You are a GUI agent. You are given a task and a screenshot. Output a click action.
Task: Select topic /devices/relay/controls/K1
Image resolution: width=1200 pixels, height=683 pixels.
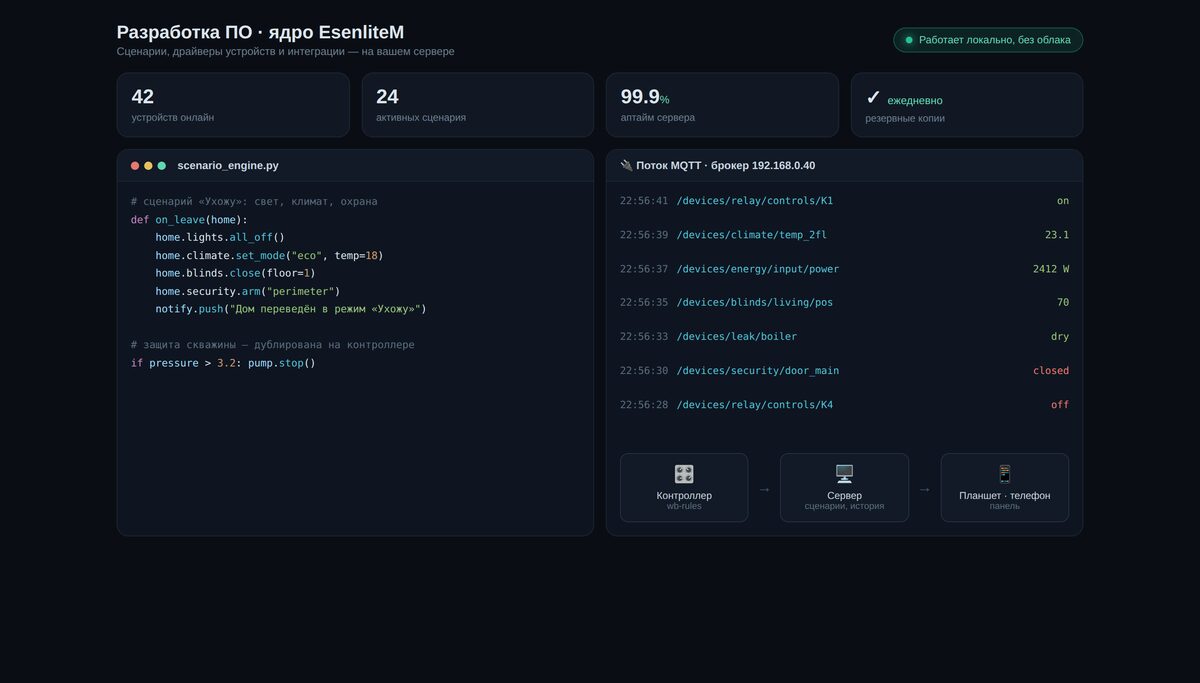click(755, 201)
